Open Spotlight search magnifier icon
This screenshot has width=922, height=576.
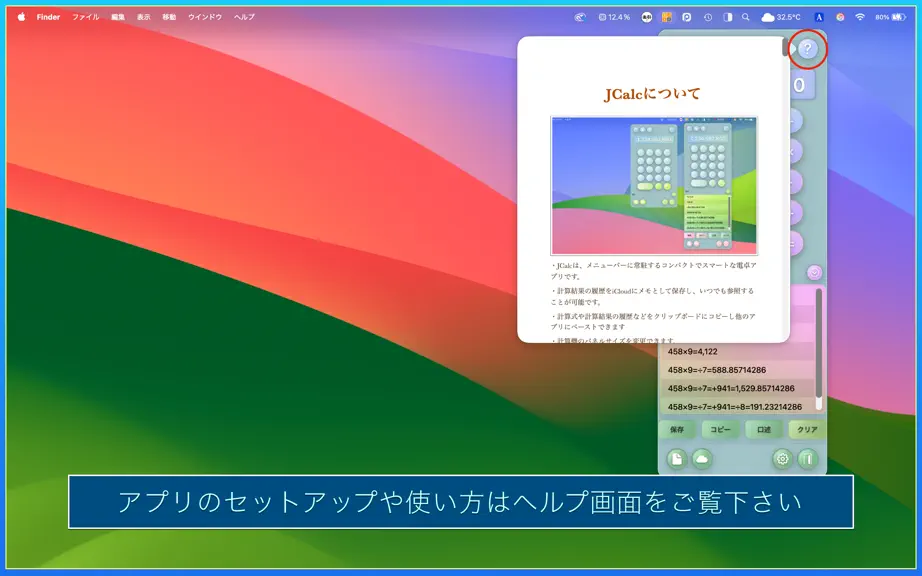point(746,17)
